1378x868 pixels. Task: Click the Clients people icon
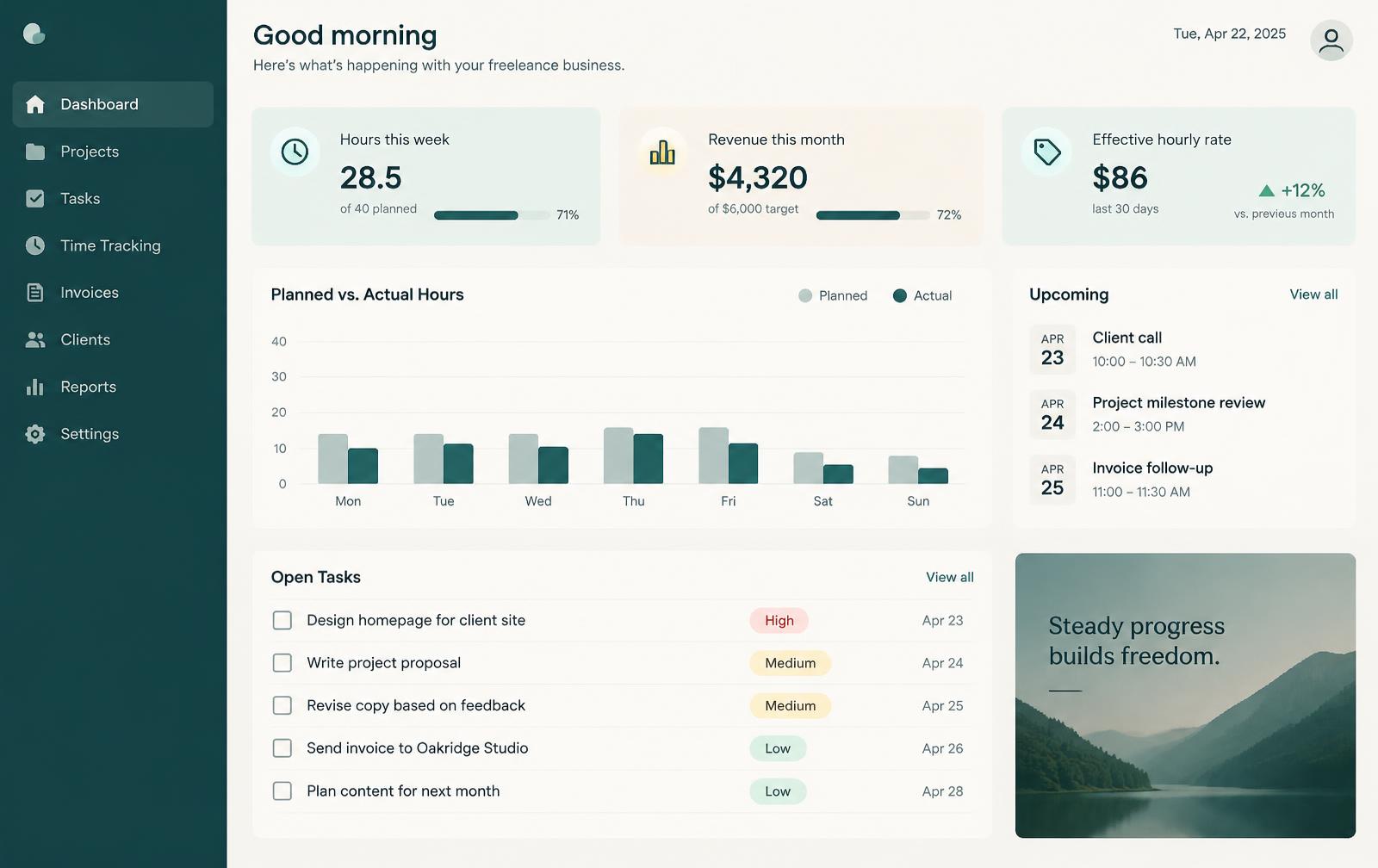(35, 340)
